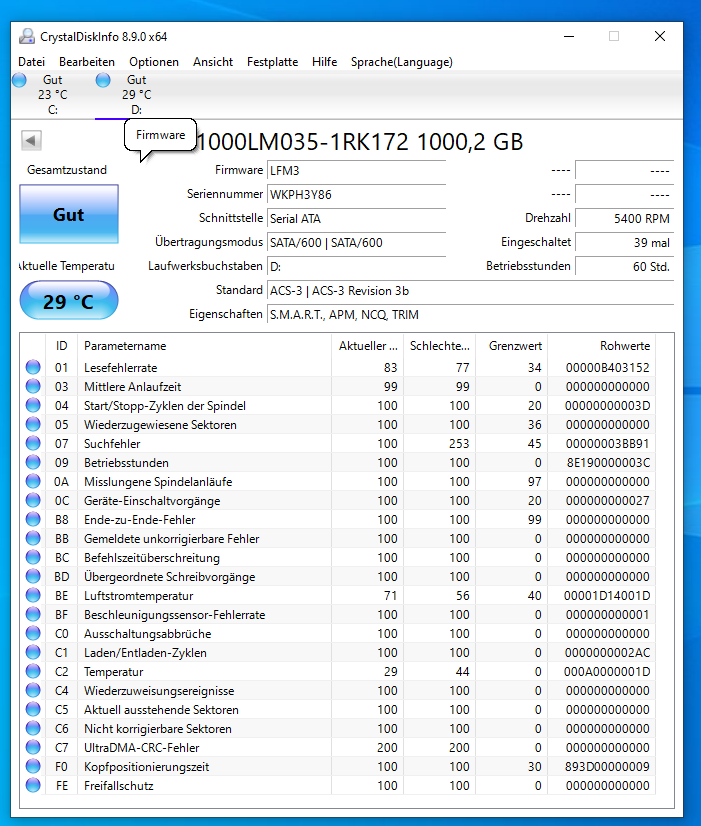Click the Betriebsstunden field 60 Std.
The height and width of the screenshot is (826, 701).
pos(625,267)
